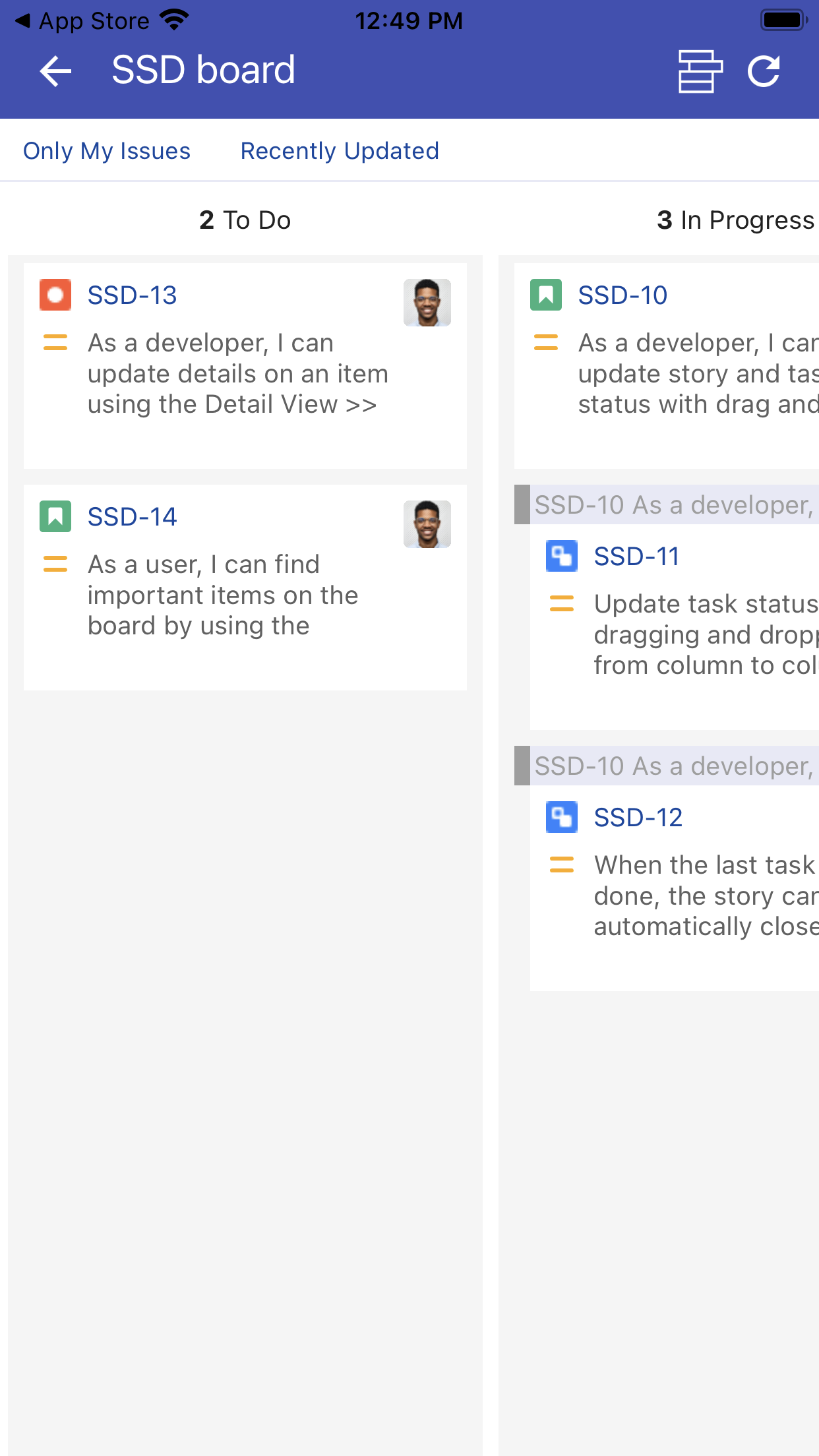819x1456 pixels.
Task: Select the In Progress column header
Action: pyautogui.click(x=735, y=220)
